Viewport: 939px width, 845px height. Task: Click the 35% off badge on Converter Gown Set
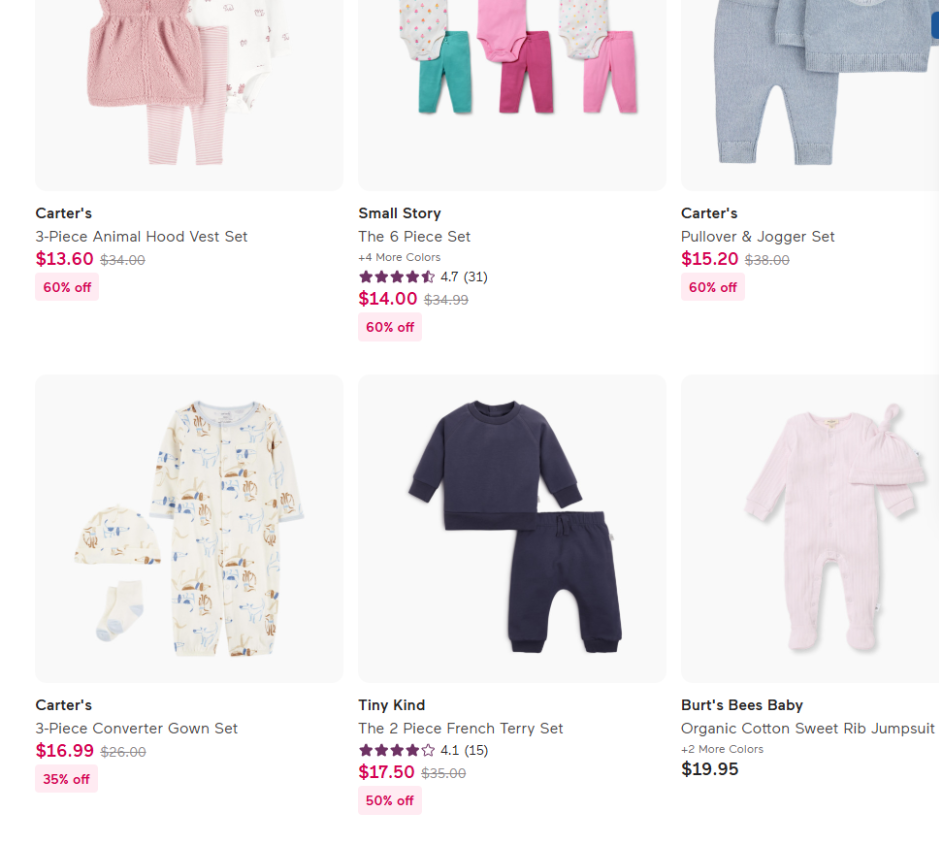(x=66, y=779)
